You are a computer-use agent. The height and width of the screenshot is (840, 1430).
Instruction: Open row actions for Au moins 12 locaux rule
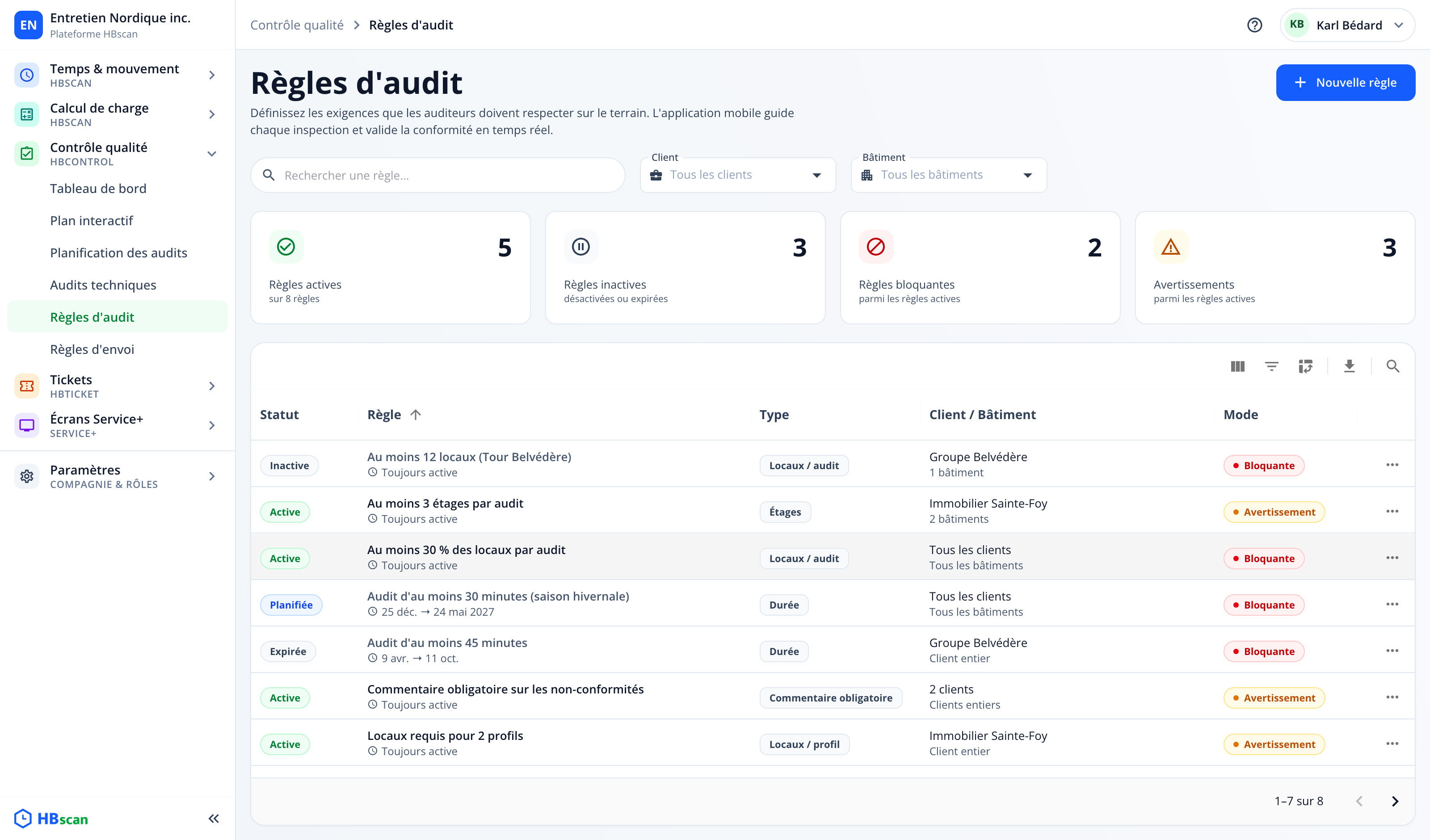point(1392,465)
